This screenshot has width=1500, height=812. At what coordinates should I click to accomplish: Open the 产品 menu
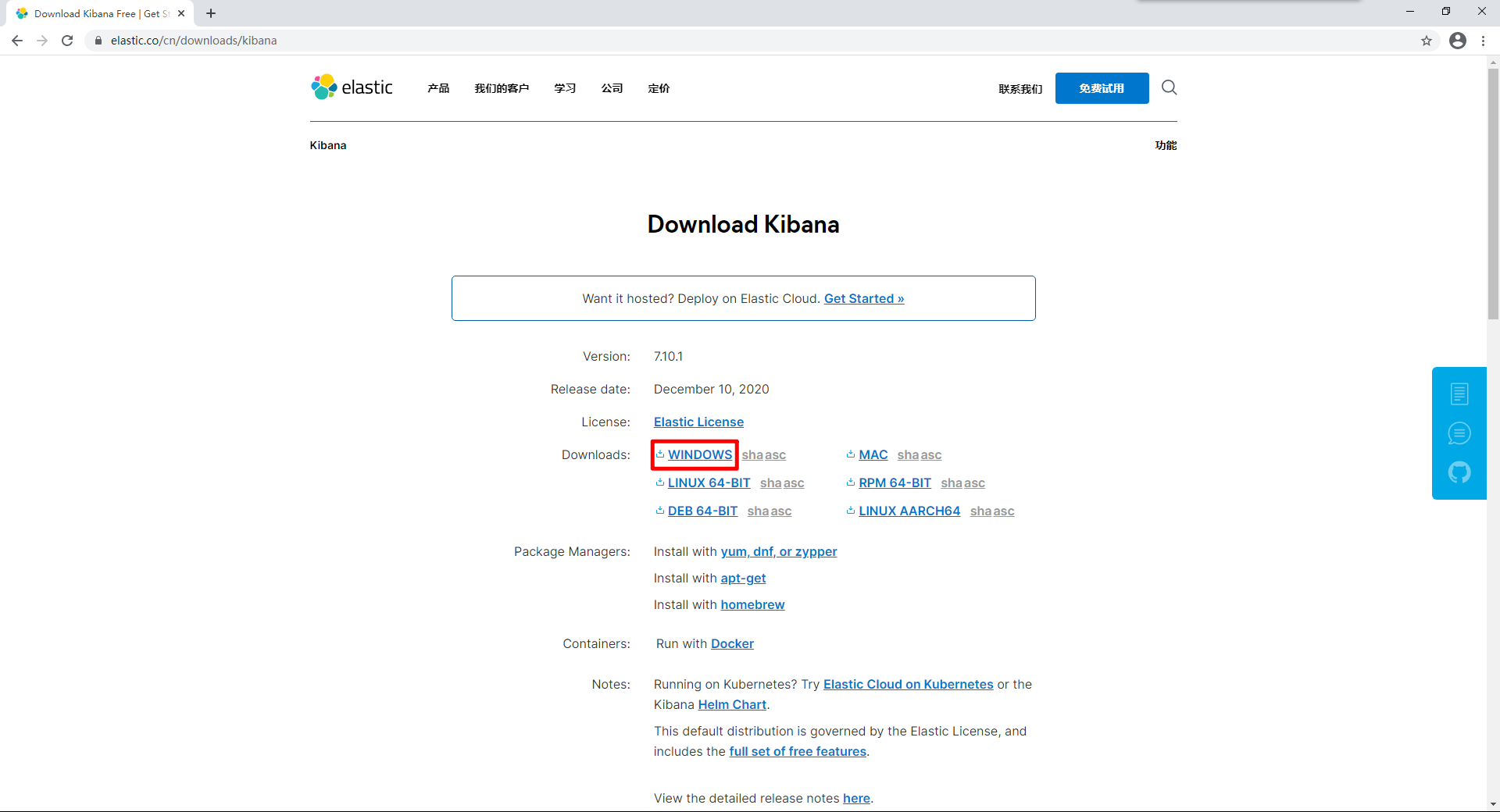pyautogui.click(x=438, y=88)
